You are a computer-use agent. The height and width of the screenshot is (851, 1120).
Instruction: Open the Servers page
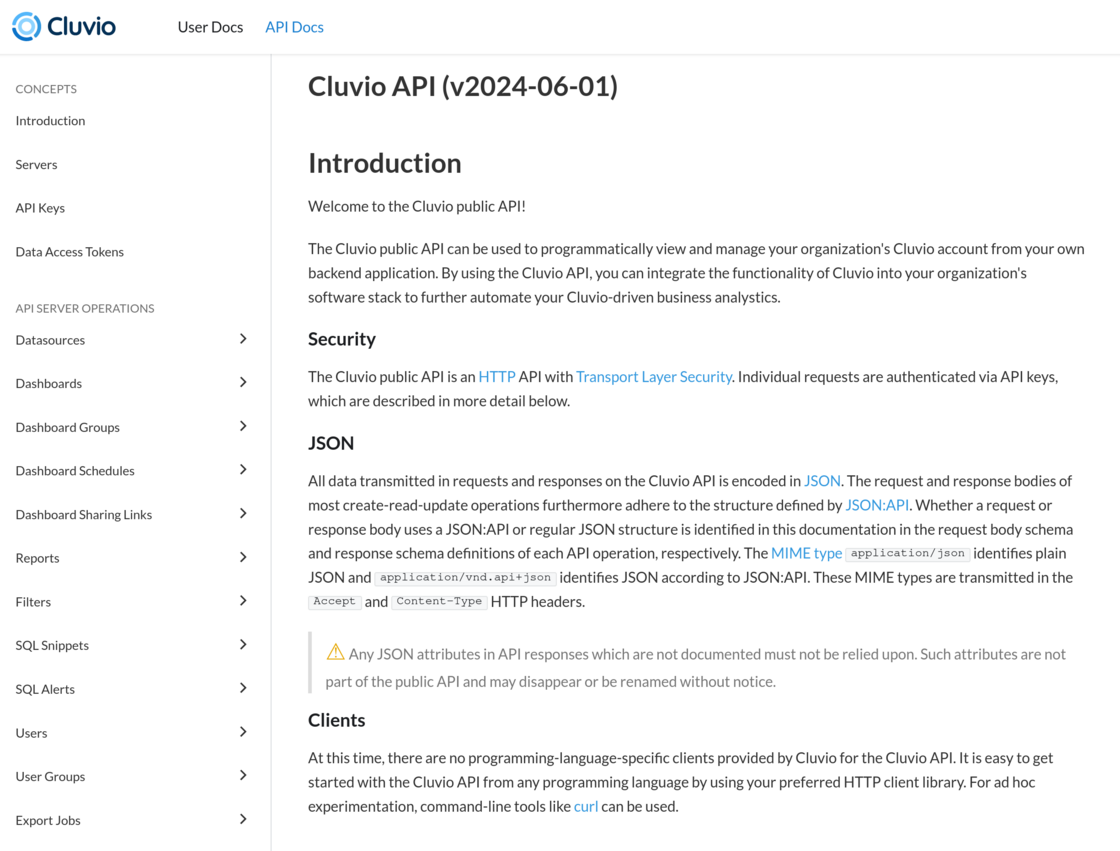[x=36, y=164]
